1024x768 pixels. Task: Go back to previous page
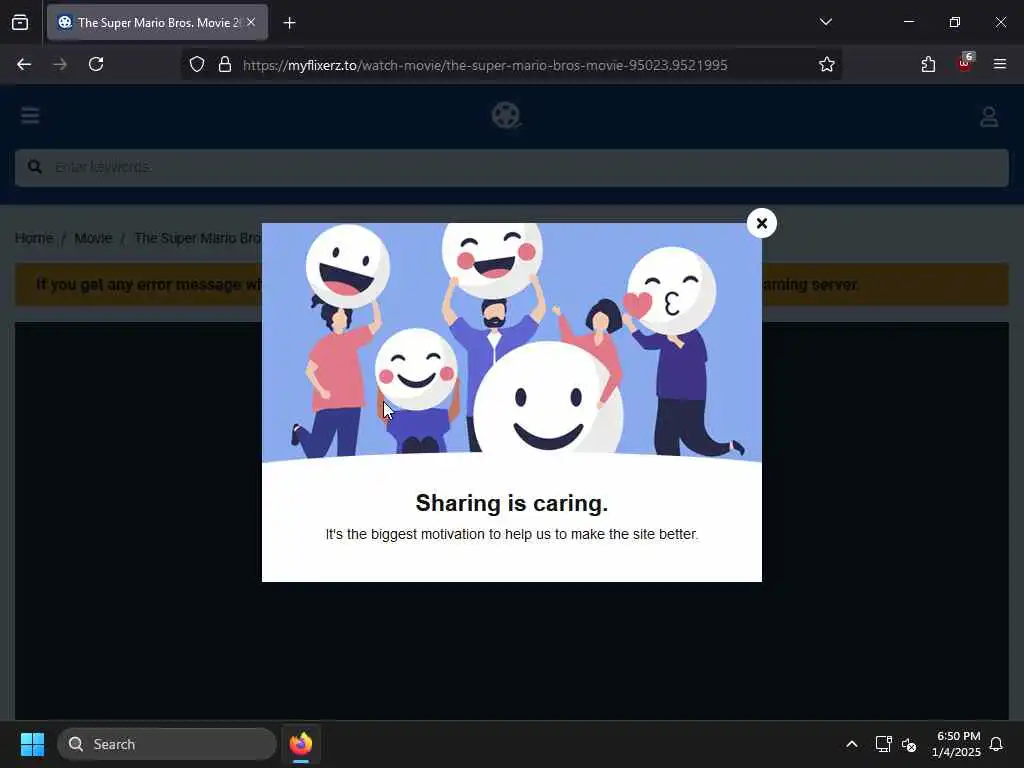click(24, 64)
